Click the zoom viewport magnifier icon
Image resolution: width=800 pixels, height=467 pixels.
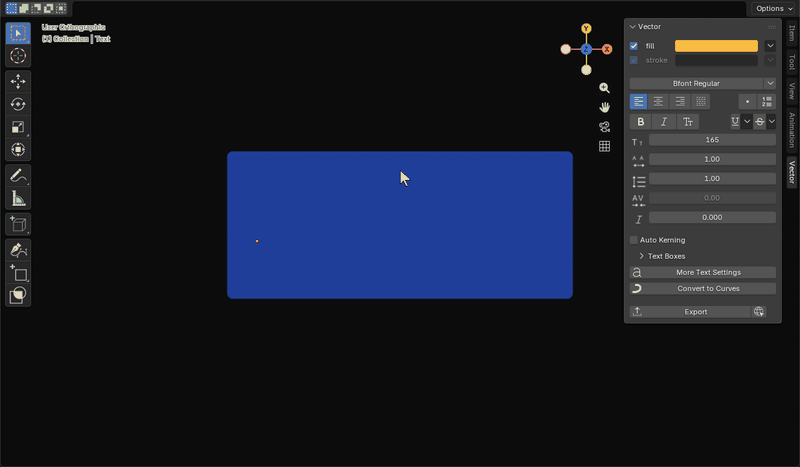[x=604, y=88]
